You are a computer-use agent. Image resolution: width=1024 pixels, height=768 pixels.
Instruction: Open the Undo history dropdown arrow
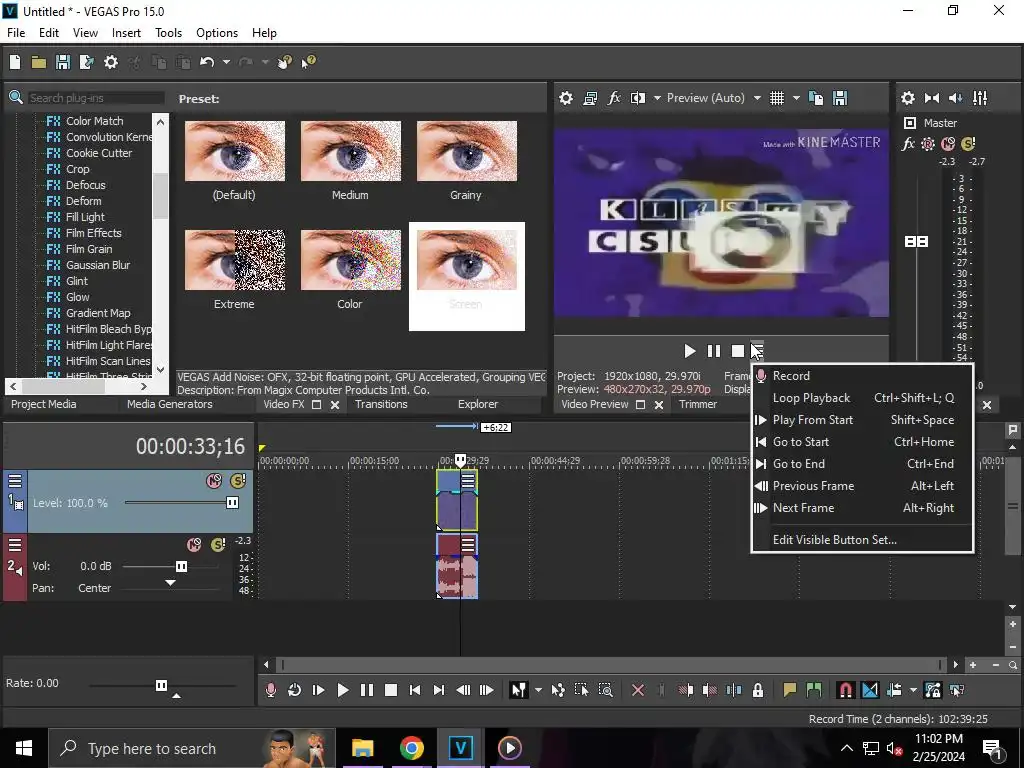(x=226, y=62)
